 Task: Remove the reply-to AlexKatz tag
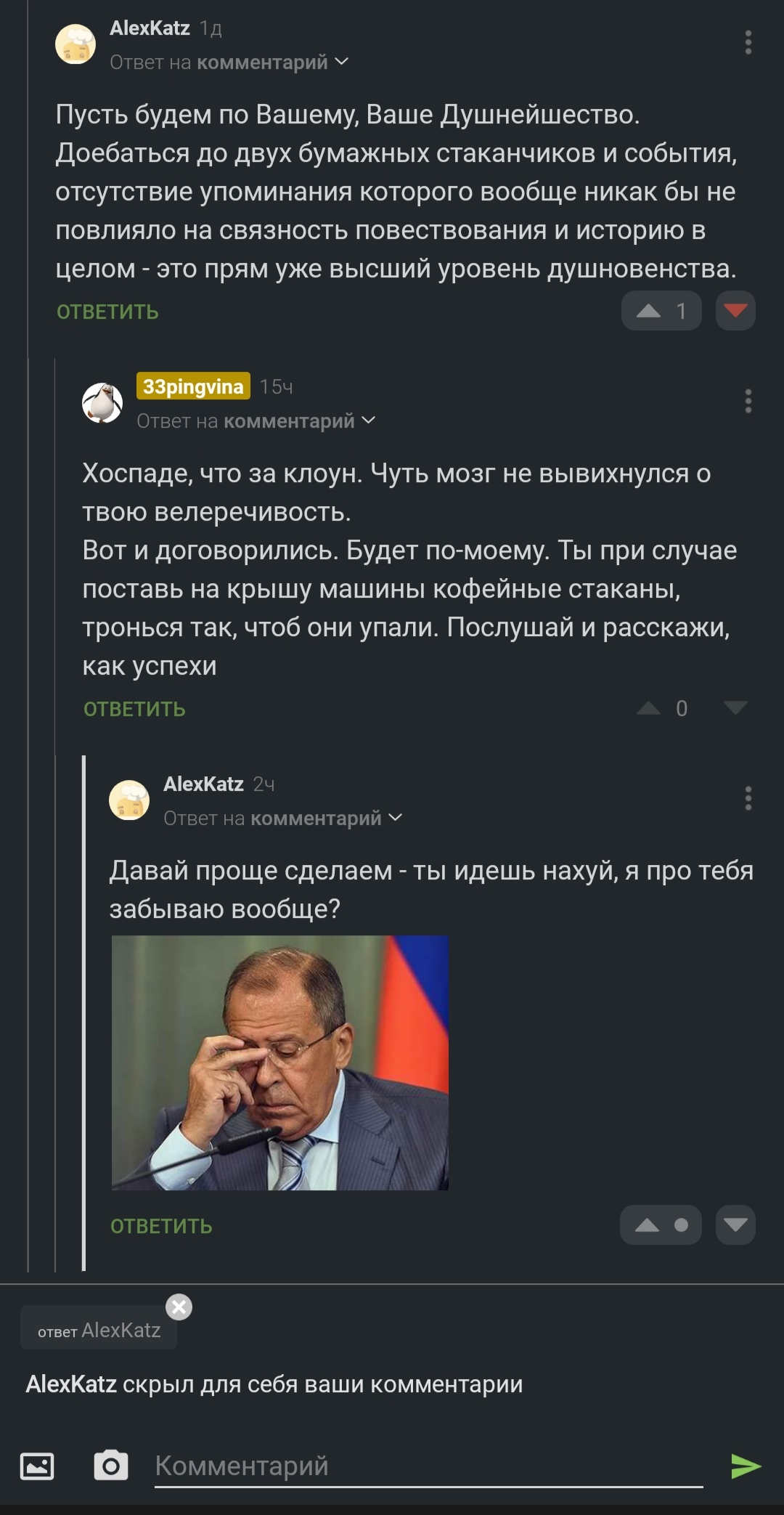click(x=179, y=1307)
